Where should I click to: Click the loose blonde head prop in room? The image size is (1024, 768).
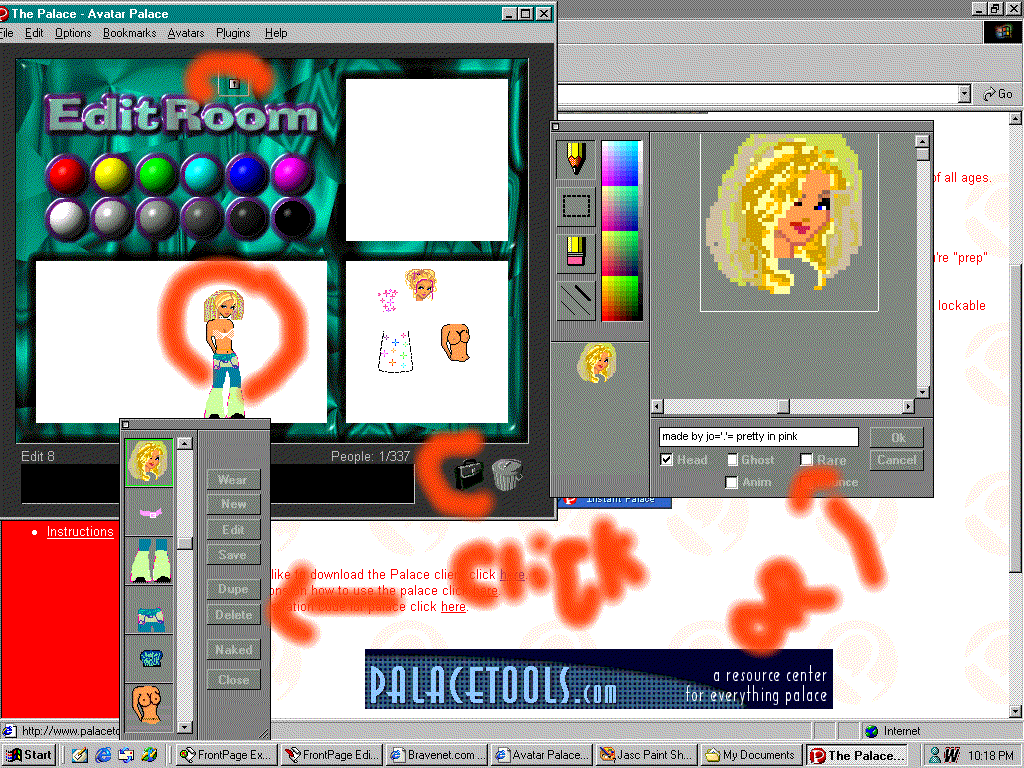[421, 284]
